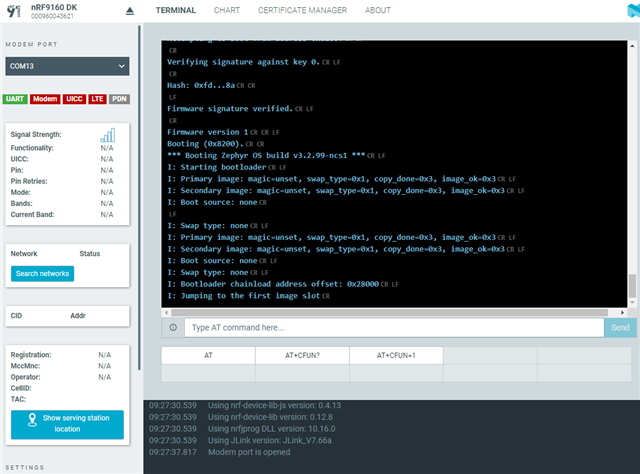Viewport: 640px width, 474px height.
Task: Click the Operator label
Action: [x=25, y=377]
